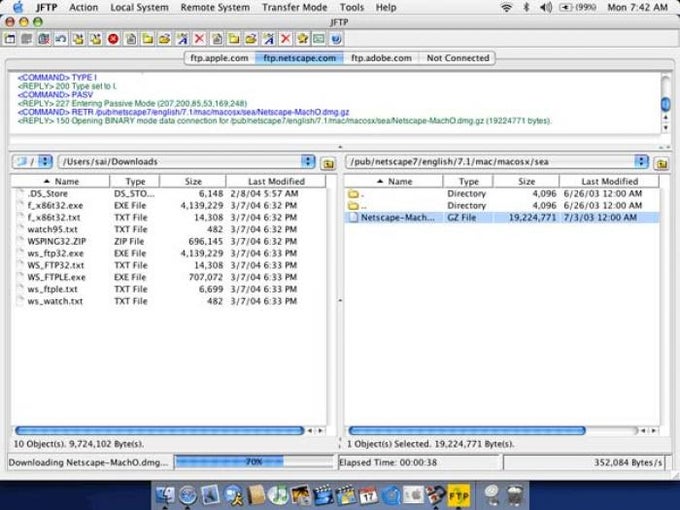680x510 pixels.
Task: Click the yellow star favorites toolbar icon
Action: pyautogui.click(x=302, y=39)
